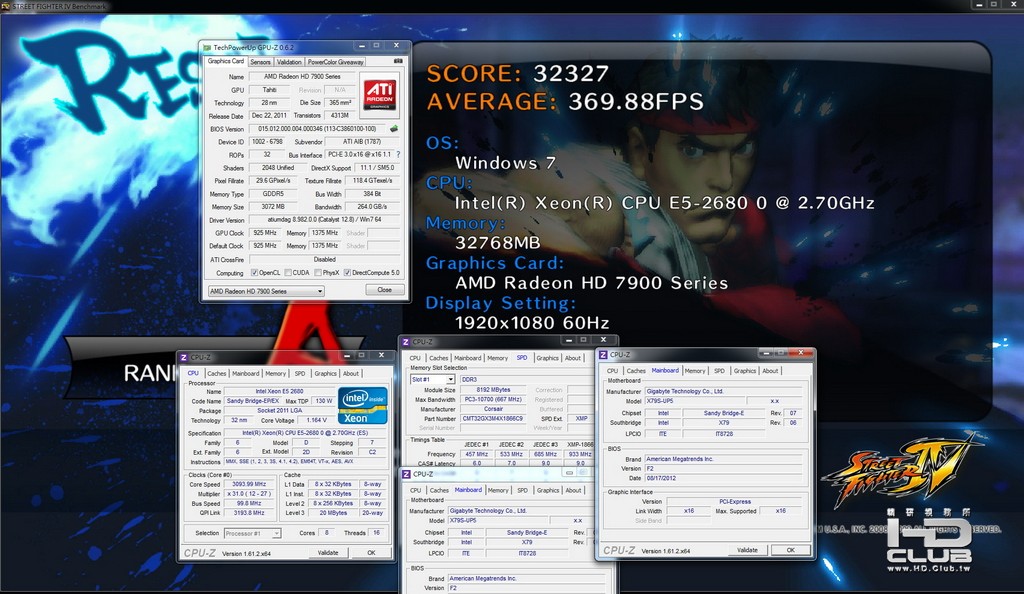The width and height of the screenshot is (1024, 594).
Task: Click the Part Number CMT32GX3M4X1866C9
Action: pos(492,418)
